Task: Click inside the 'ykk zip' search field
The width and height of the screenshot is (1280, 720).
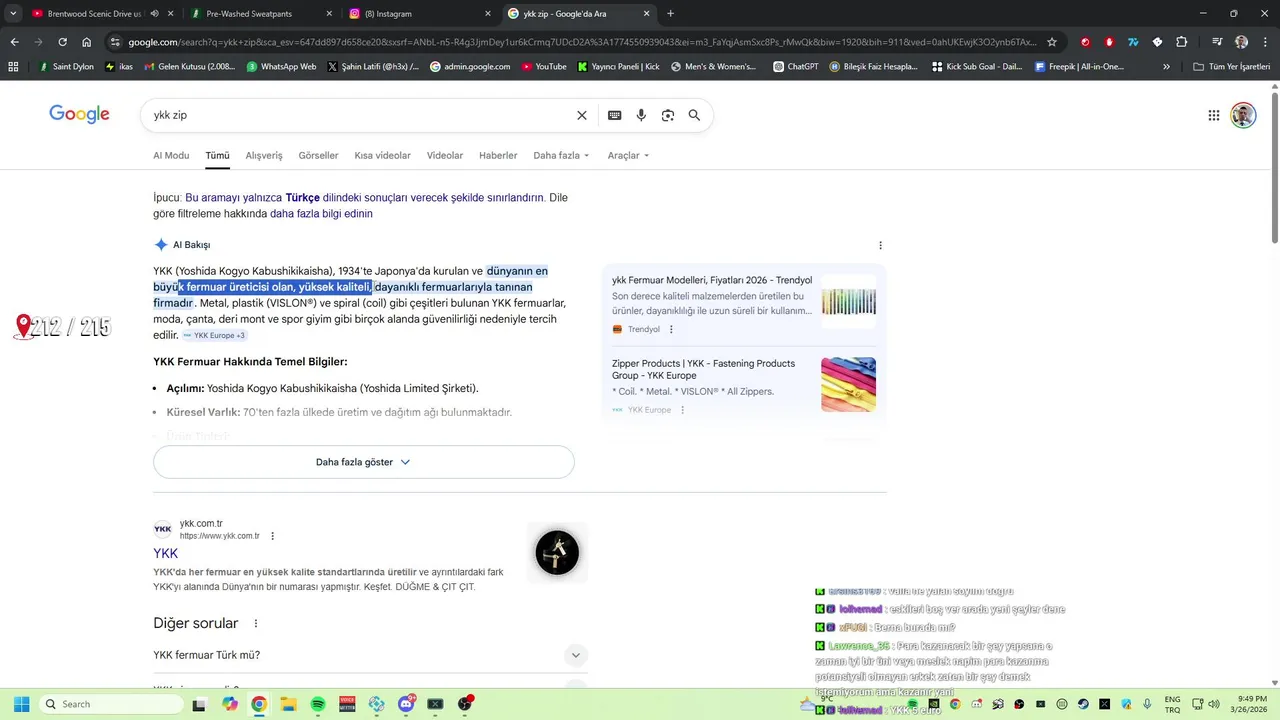Action: coord(360,115)
